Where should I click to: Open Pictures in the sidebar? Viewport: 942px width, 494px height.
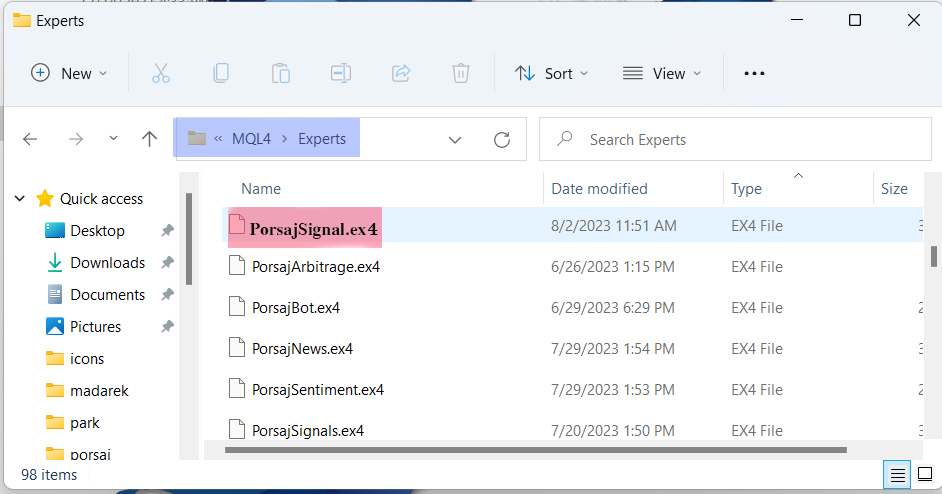coord(95,326)
